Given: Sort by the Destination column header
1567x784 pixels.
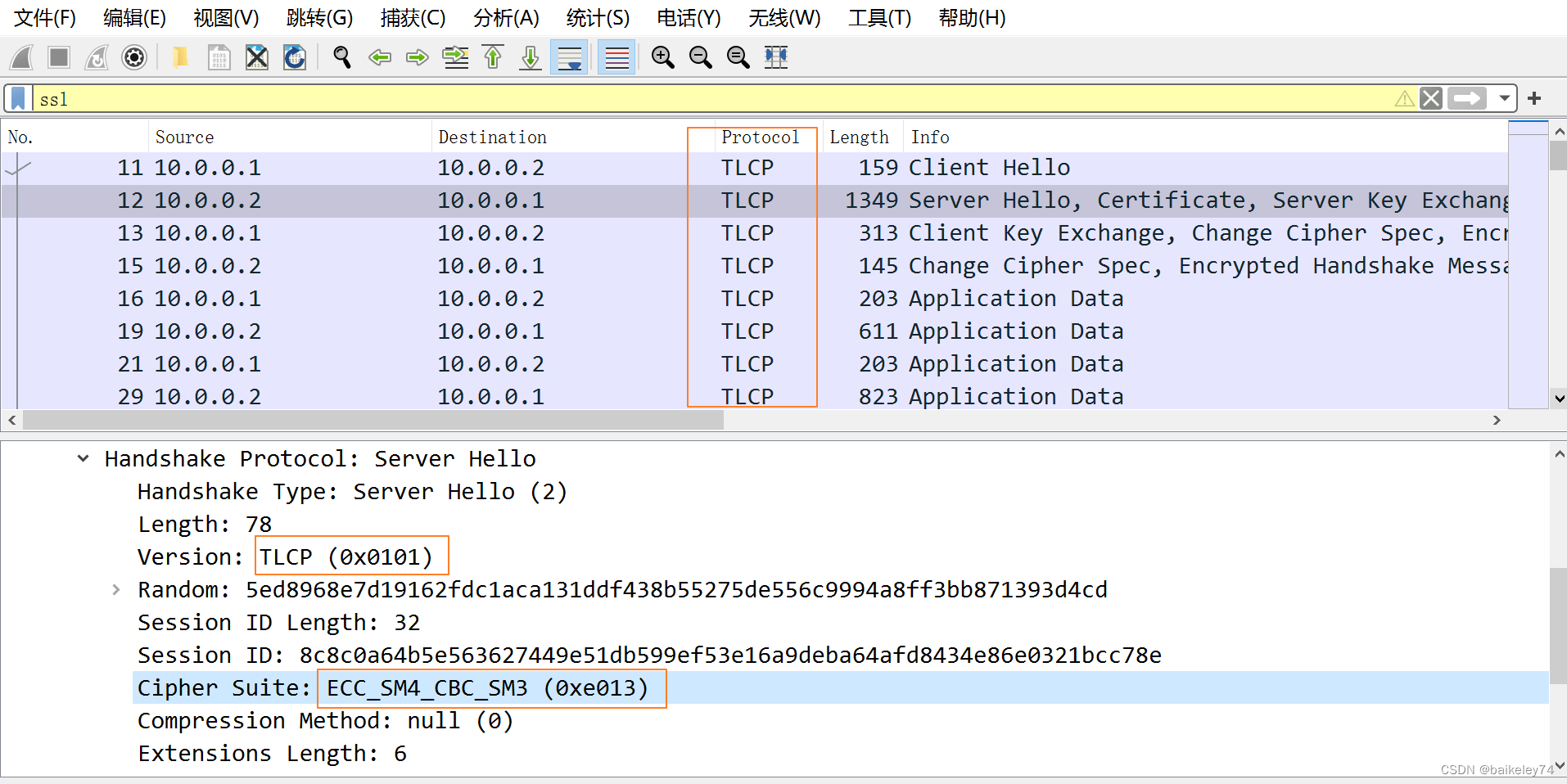Looking at the screenshot, I should (573, 137).
